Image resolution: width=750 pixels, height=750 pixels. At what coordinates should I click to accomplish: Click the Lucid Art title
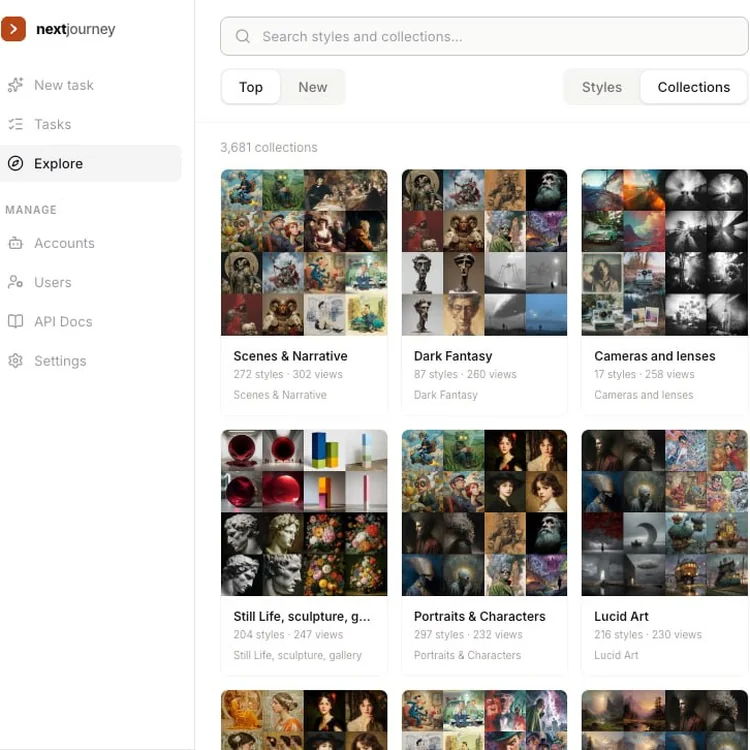(x=621, y=616)
